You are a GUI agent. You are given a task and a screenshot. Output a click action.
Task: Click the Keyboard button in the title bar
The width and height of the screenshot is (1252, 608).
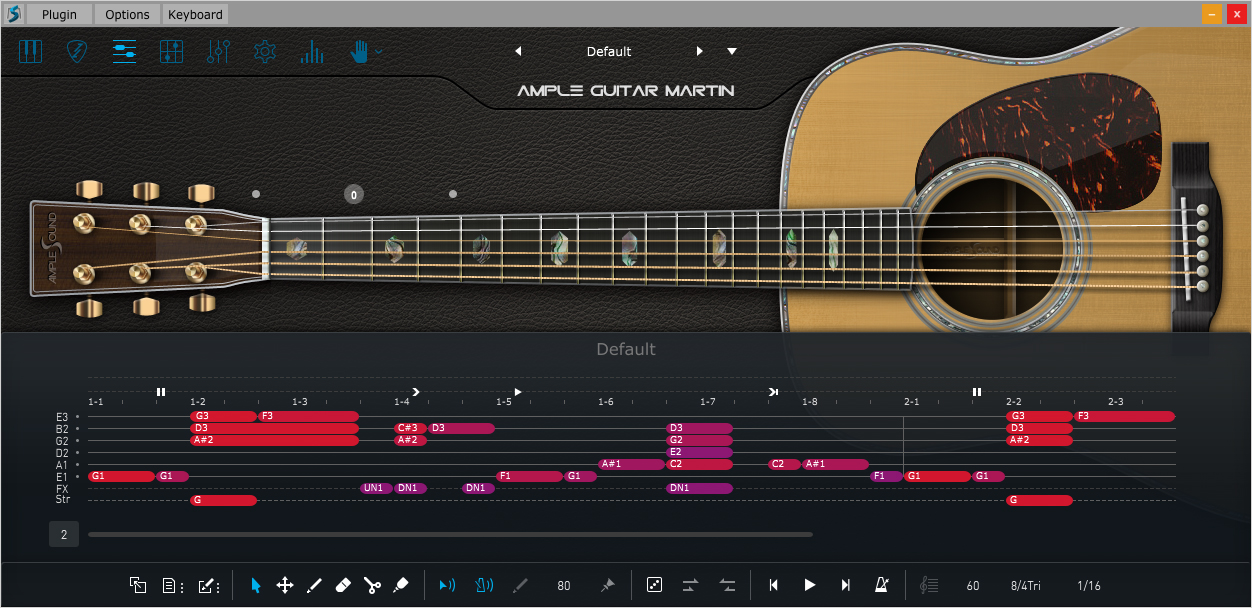196,14
